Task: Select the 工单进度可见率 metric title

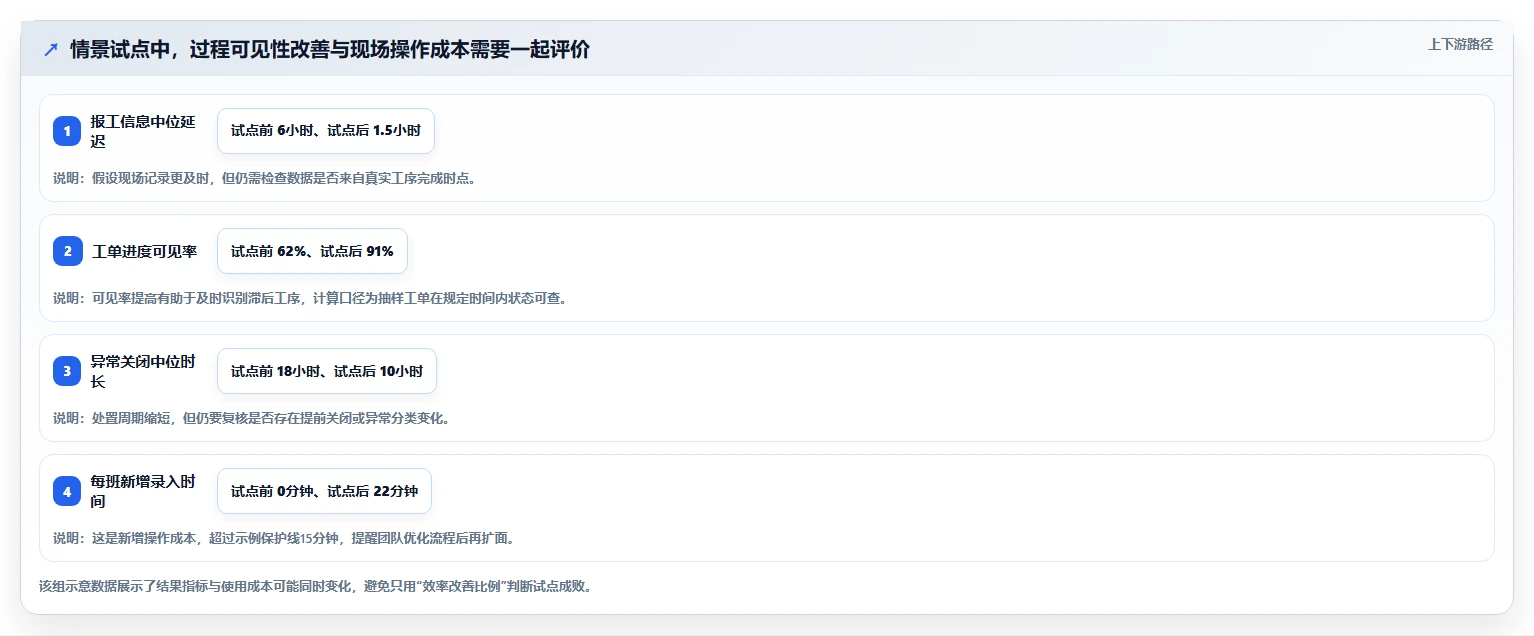Action: (145, 251)
